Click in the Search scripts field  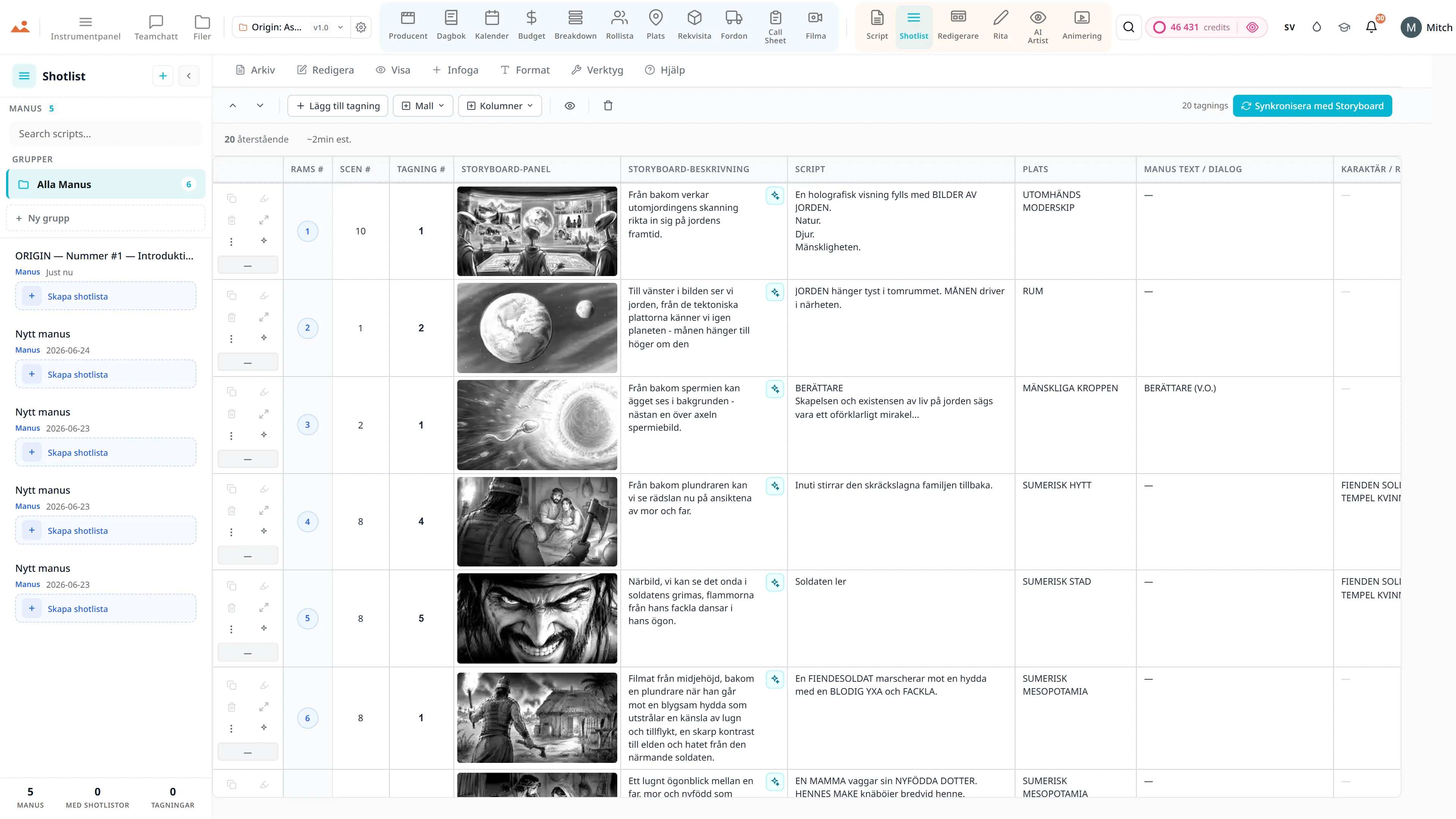coord(106,134)
